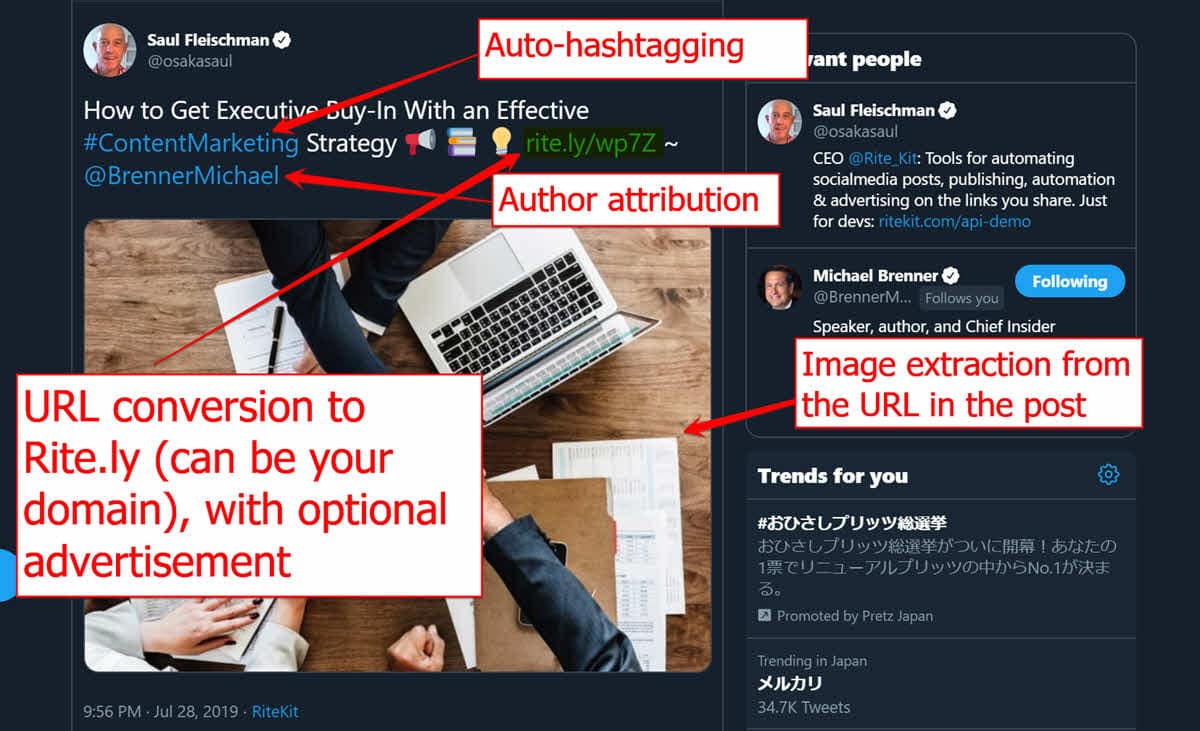The image size is (1200, 731).
Task: Toggle the Following button for Michael Brenner
Action: point(1070,282)
